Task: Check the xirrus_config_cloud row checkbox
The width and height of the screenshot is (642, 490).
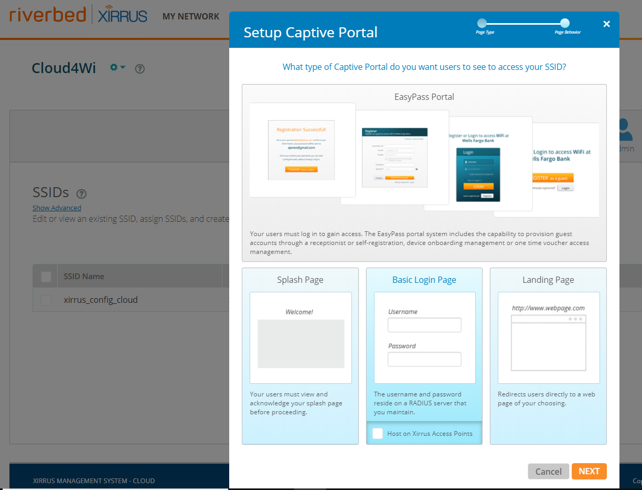Action: click(x=46, y=300)
